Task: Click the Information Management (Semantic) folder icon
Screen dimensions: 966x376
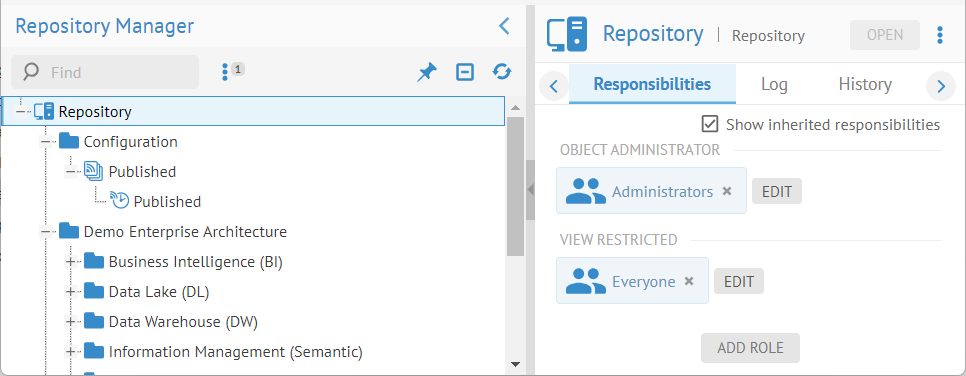Action: pos(94,351)
